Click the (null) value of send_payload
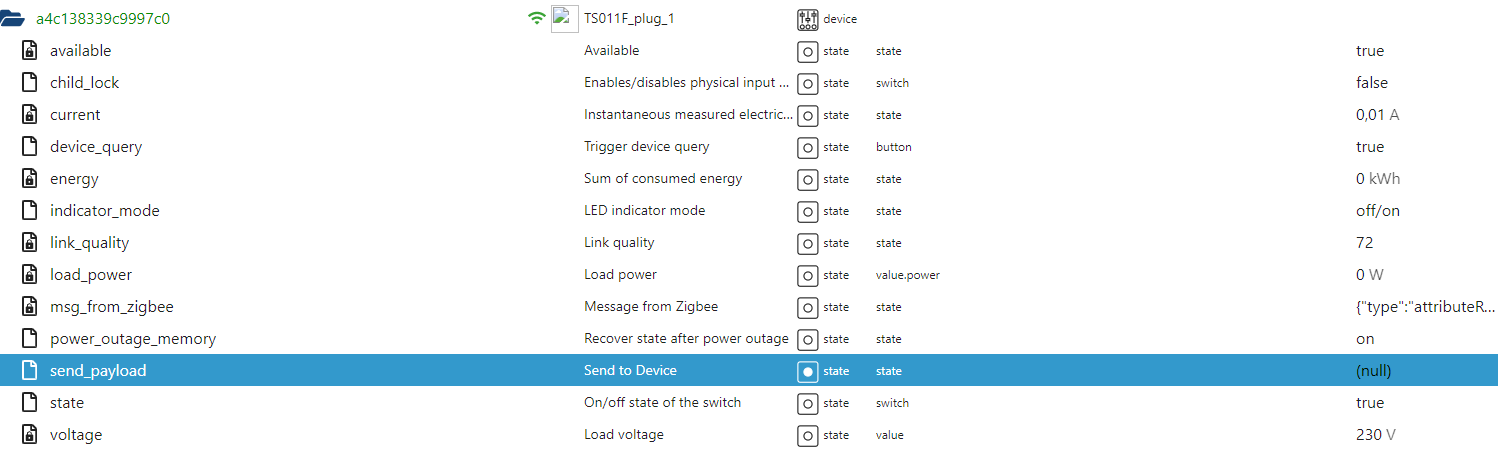The height and width of the screenshot is (453, 1498). point(1373,371)
